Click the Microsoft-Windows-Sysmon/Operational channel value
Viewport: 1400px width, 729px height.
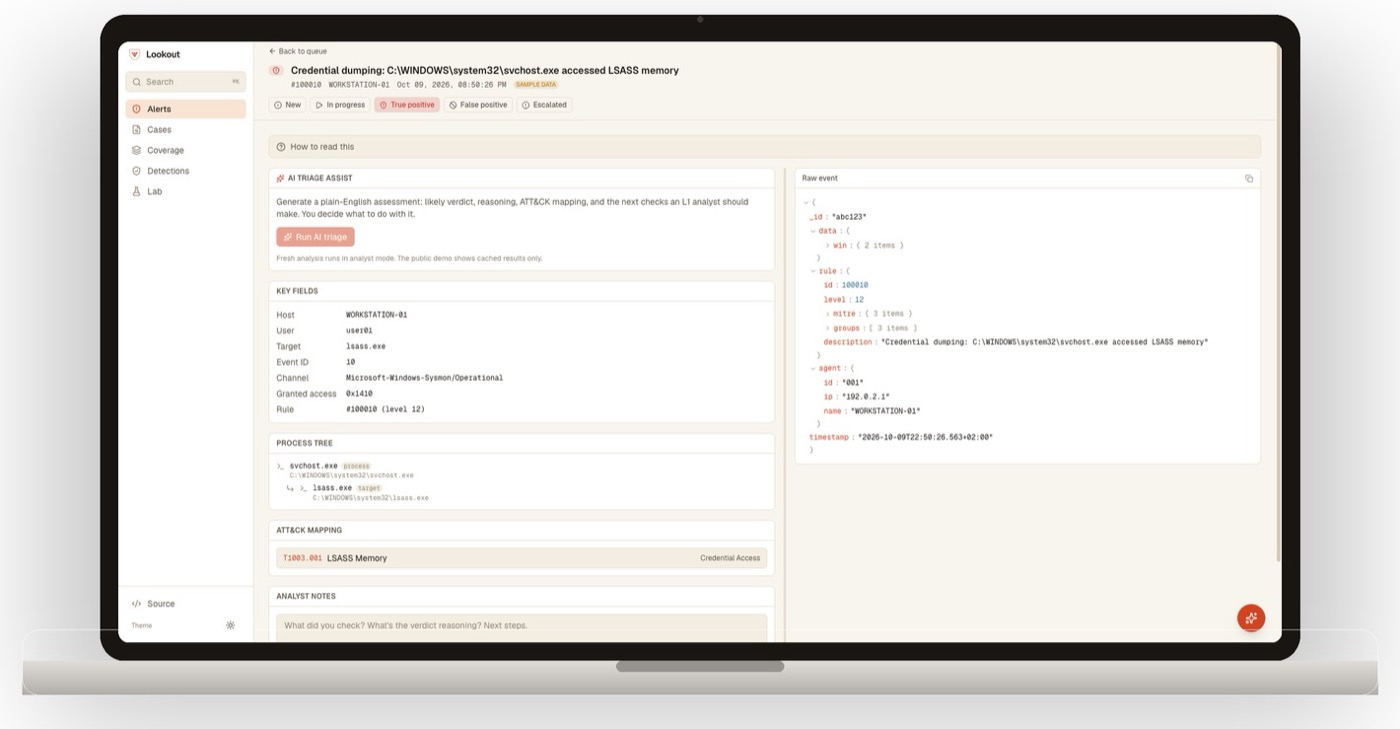(424, 378)
